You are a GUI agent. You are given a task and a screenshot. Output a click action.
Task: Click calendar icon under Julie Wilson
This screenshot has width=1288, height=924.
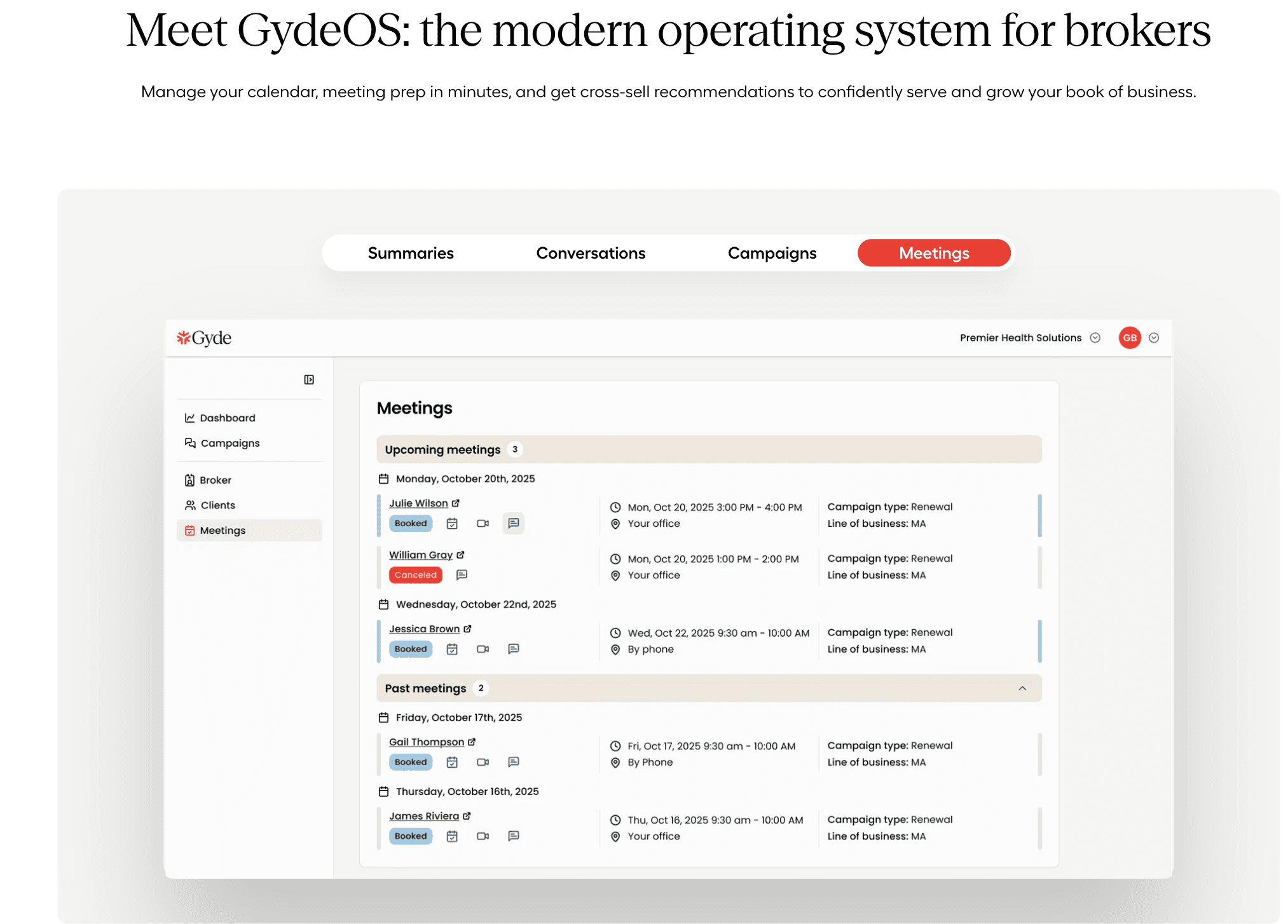tap(452, 523)
